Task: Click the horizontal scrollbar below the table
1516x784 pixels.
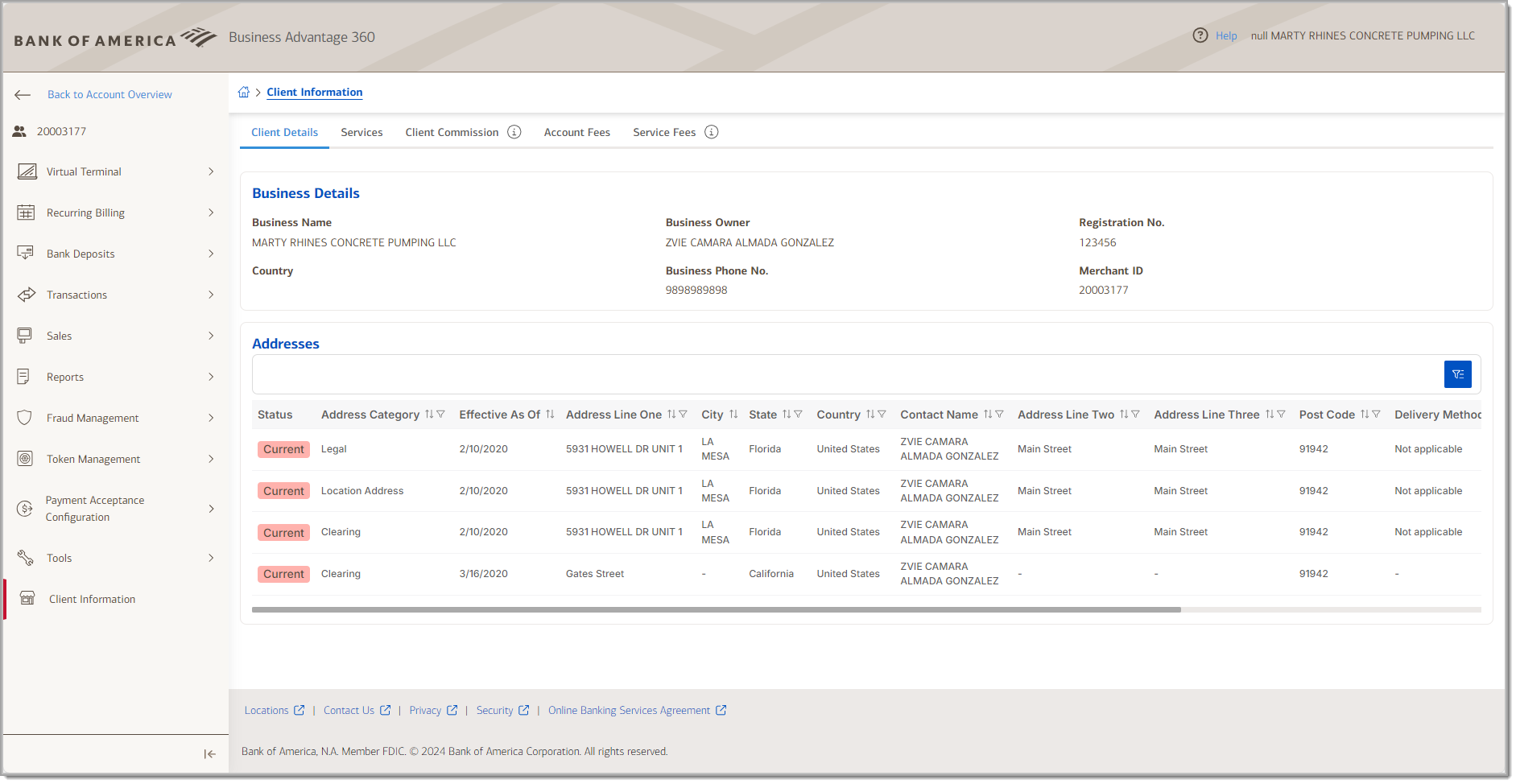Action: pos(717,609)
